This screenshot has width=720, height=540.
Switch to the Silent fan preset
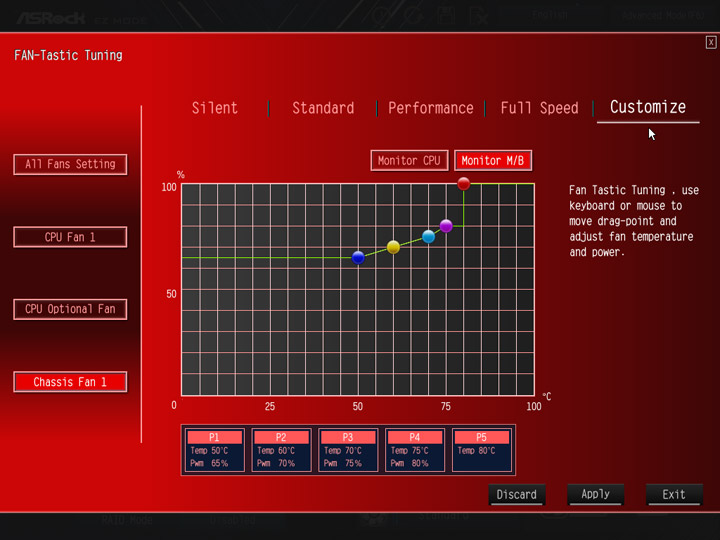point(214,108)
